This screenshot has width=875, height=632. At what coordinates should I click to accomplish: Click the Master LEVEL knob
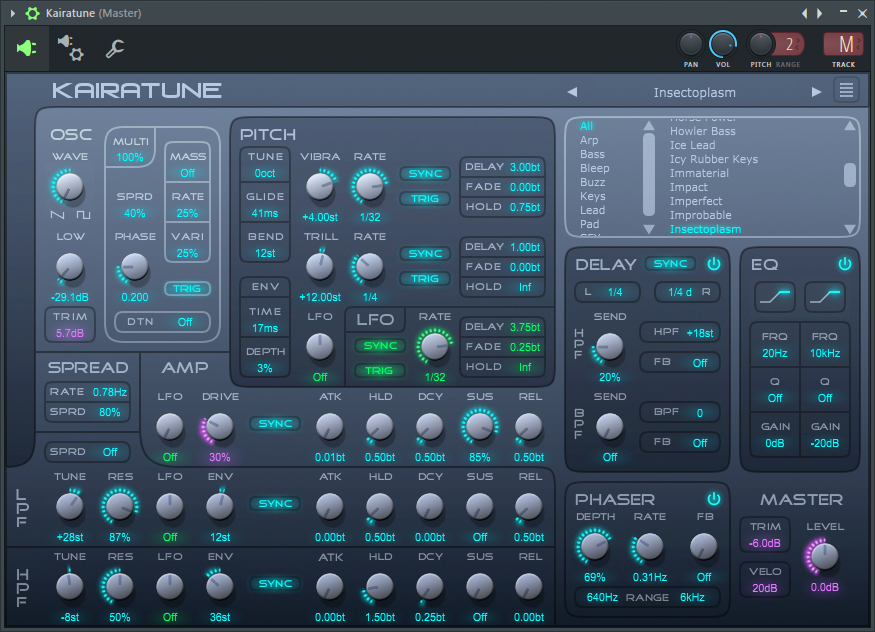click(824, 556)
